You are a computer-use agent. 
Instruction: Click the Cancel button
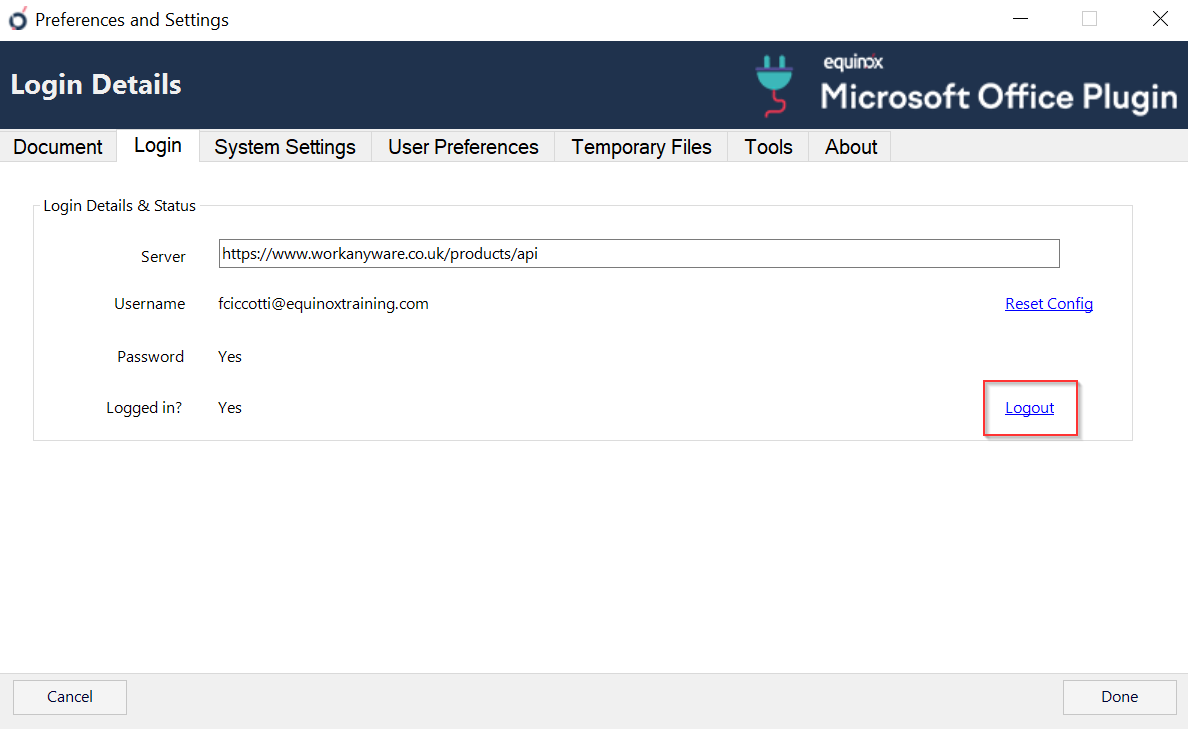[x=70, y=696]
